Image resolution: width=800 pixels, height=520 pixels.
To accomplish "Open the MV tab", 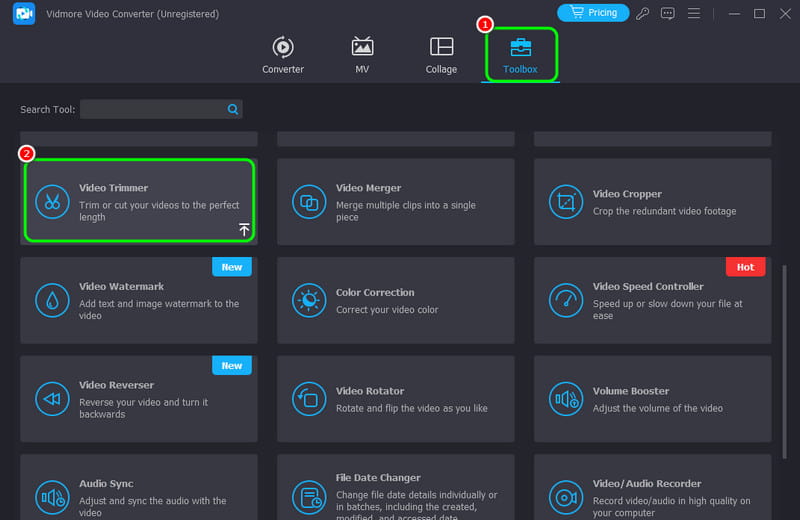I will tap(362, 55).
